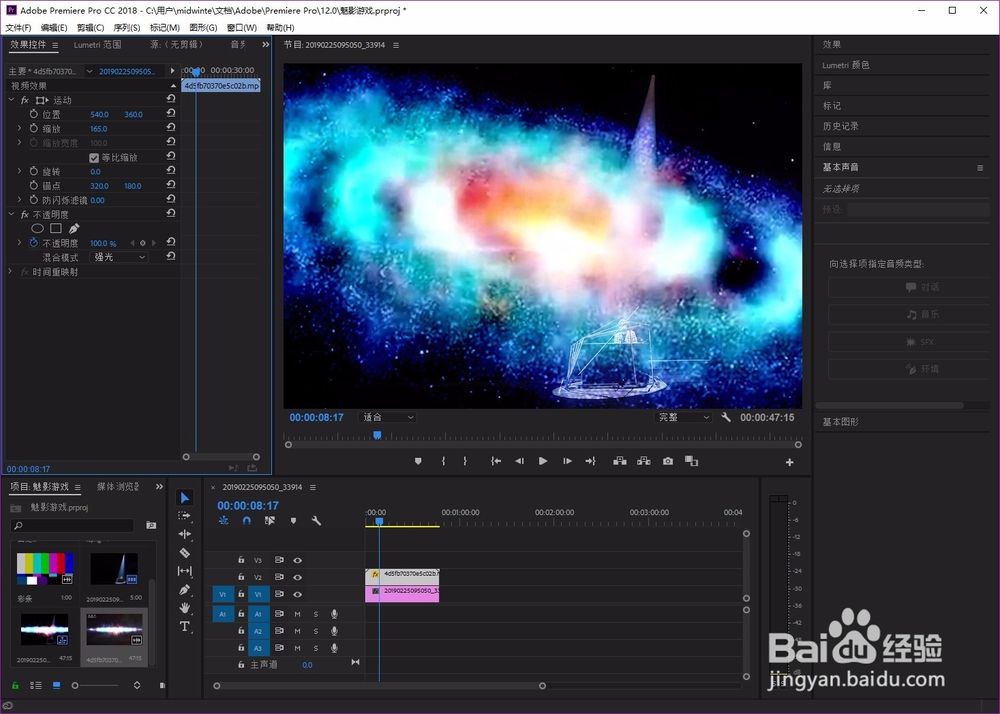The width and height of the screenshot is (1000, 714).
Task: Toggle Position stopwatch animation
Action: pyautogui.click(x=34, y=114)
